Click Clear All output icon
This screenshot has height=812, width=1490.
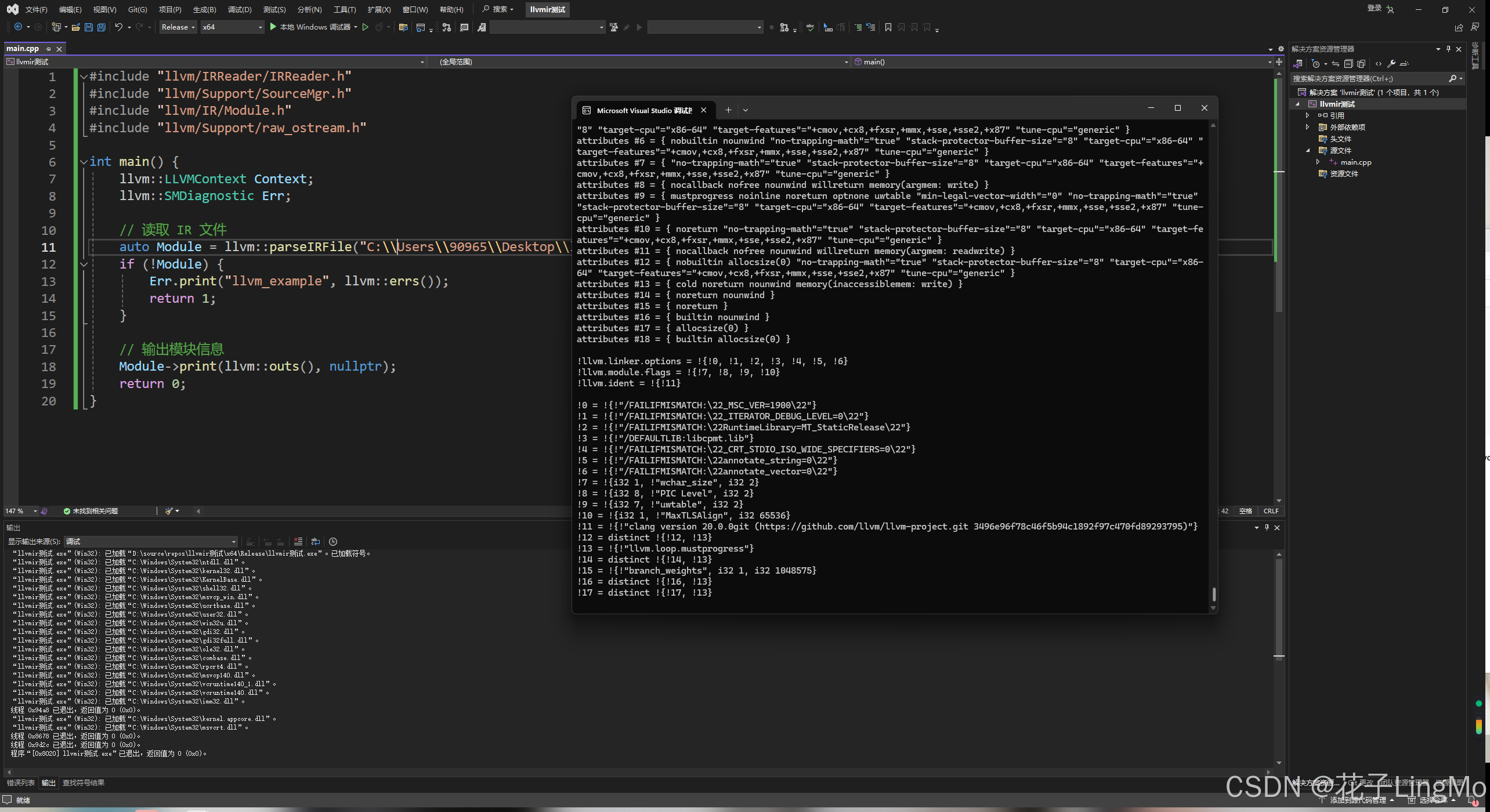[x=298, y=542]
